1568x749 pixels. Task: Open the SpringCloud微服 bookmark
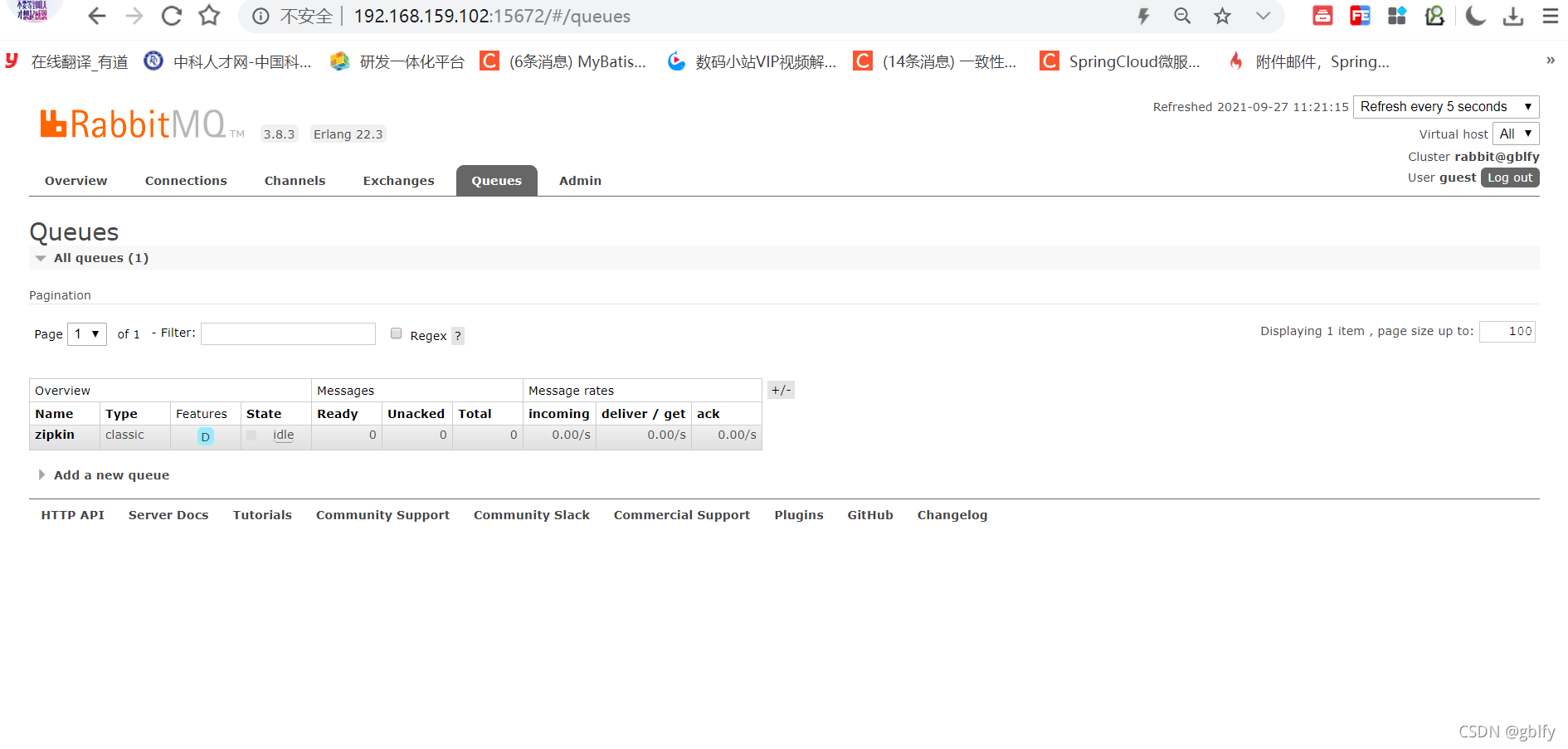[x=1120, y=61]
